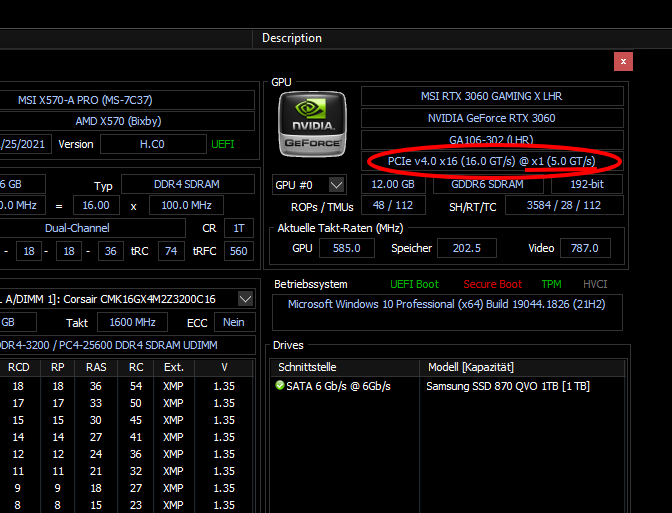Click the green UEFI label beside Version
The height and width of the screenshot is (513, 672).
222,144
